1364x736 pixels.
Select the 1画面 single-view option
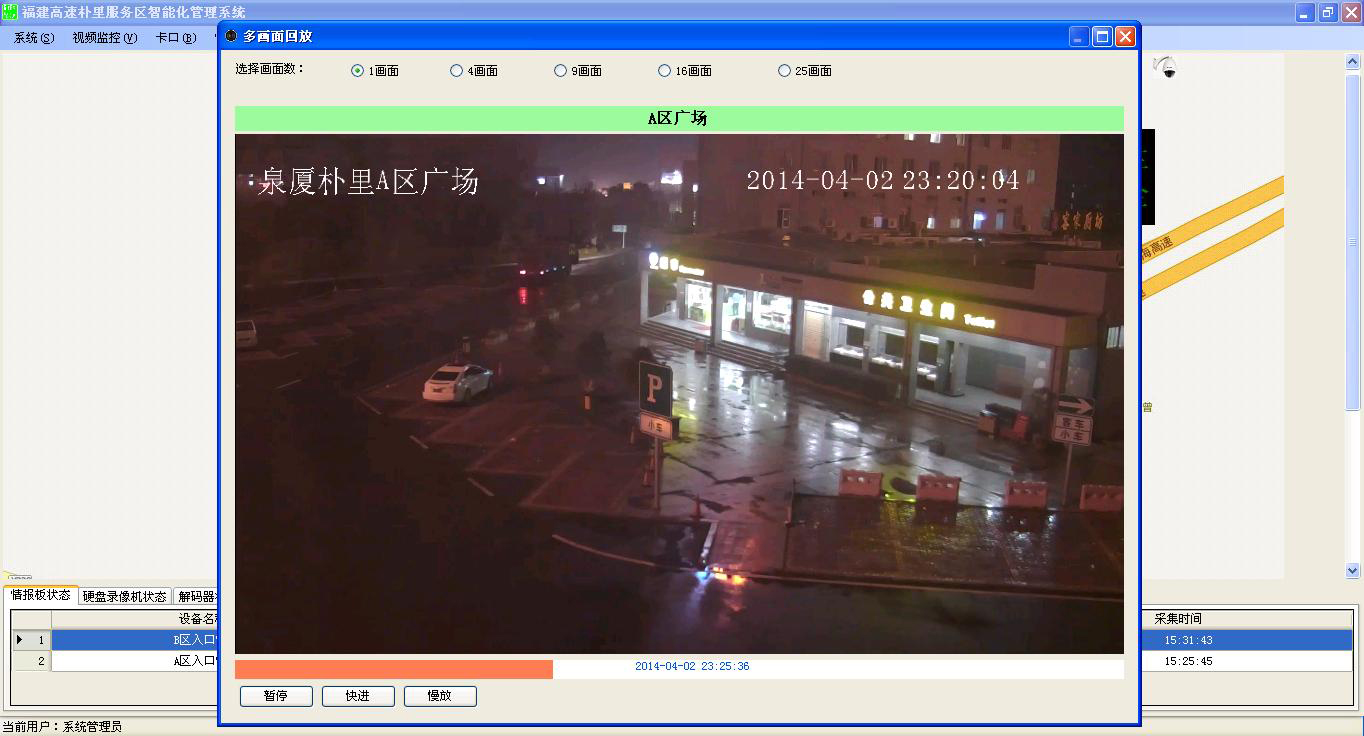tap(358, 71)
